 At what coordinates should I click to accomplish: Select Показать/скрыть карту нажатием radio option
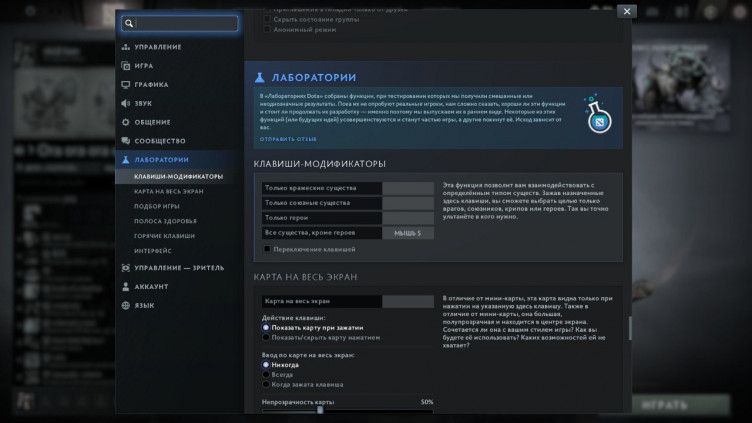[266, 337]
